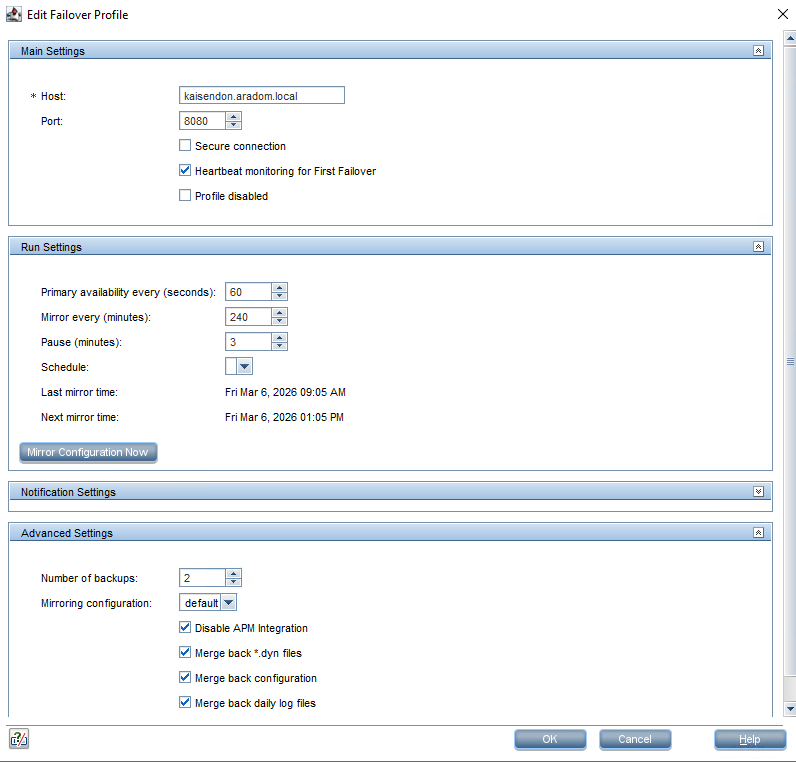
Task: Decrease Mirror every minutes value
Action: [280, 321]
